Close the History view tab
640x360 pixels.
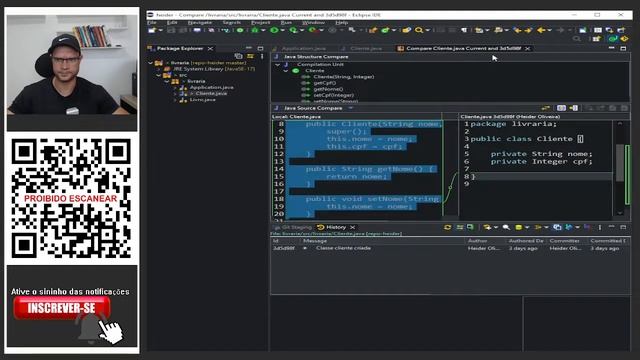352,227
